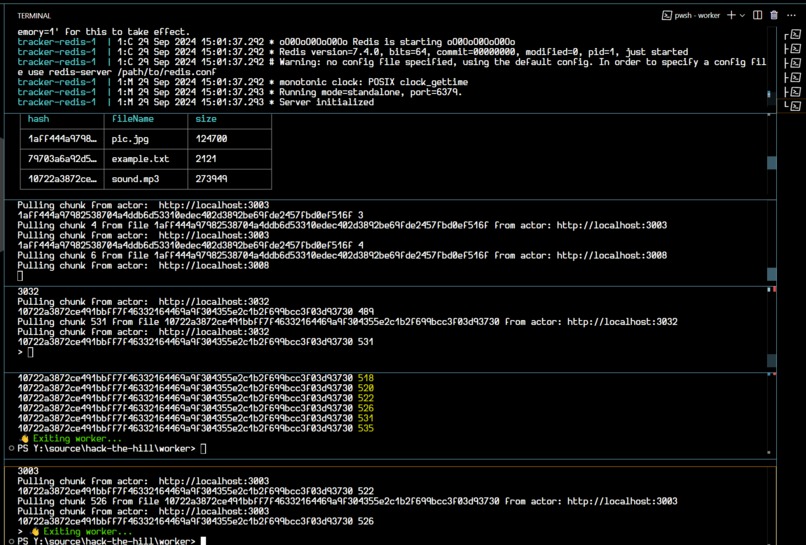Open localhost:3032 link on chunk 531 line
The image size is (806, 545).
(622, 322)
